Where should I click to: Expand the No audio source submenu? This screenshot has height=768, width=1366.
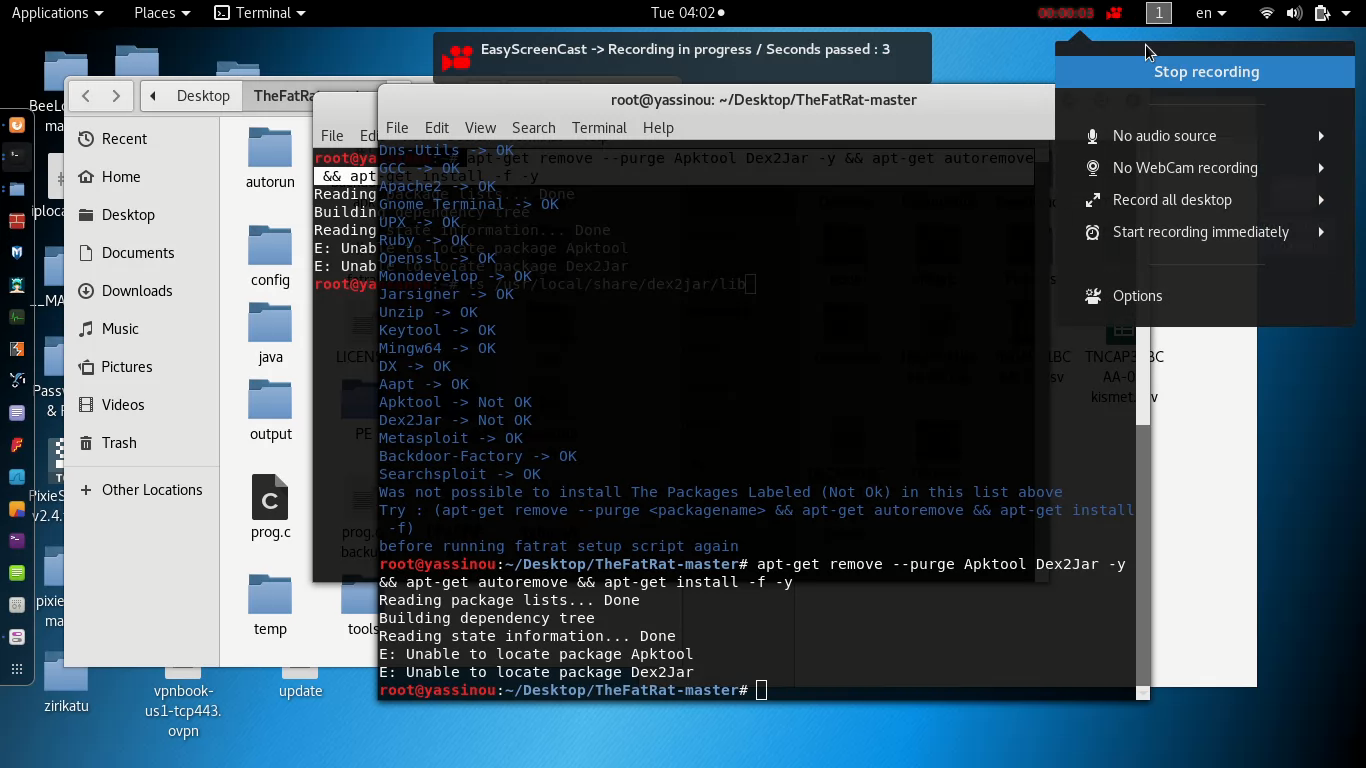click(x=1320, y=136)
